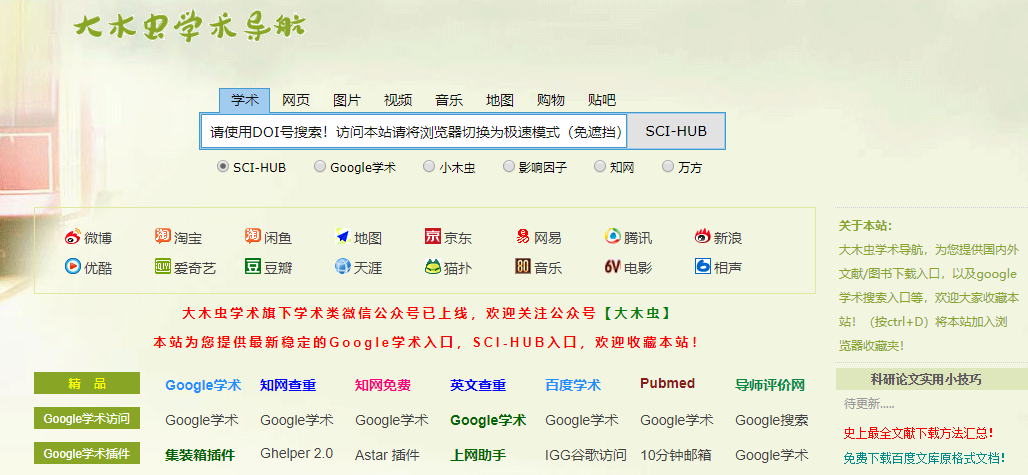Click the 闲鱼 icon
This screenshot has width=1028, height=475.
tap(253, 236)
